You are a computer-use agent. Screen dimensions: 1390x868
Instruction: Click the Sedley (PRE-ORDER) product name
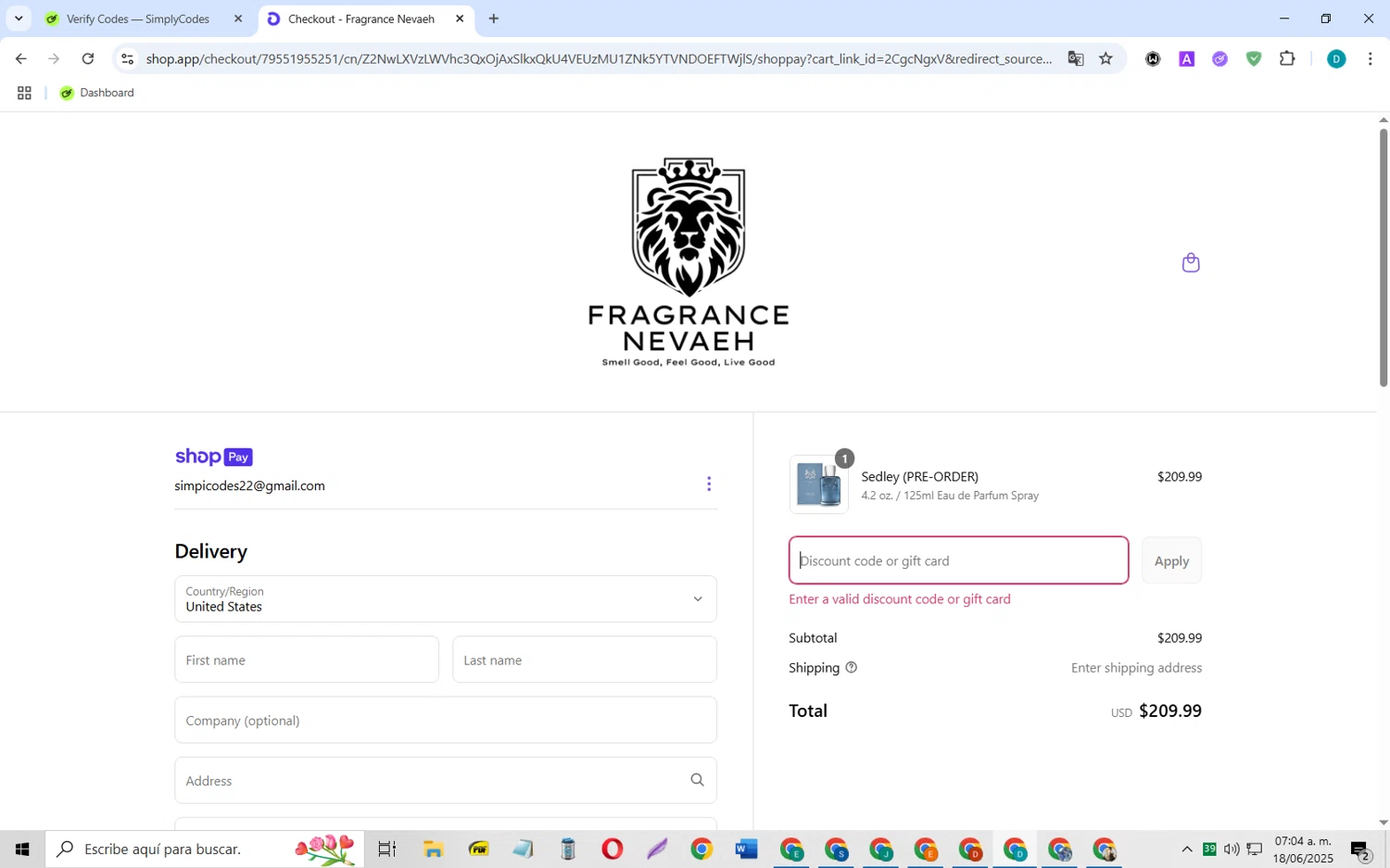click(x=919, y=476)
